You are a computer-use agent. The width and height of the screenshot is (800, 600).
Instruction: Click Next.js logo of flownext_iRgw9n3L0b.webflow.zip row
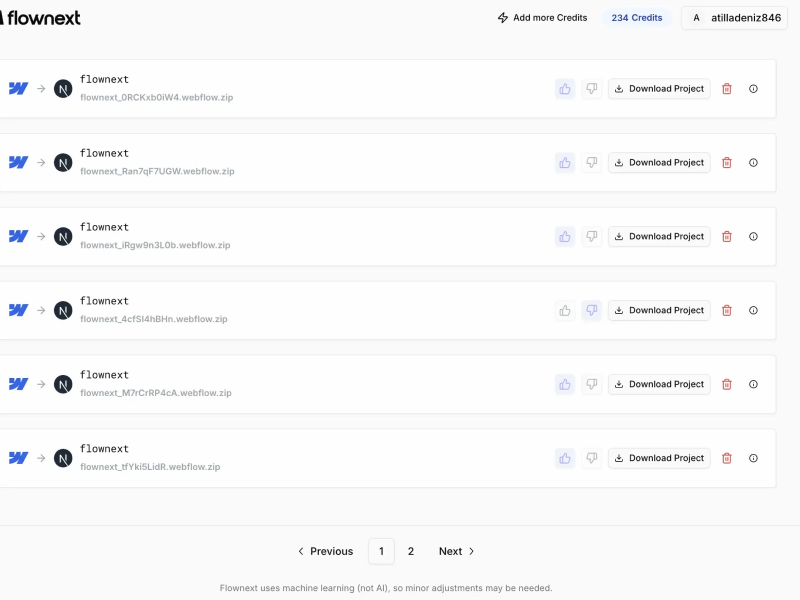(x=63, y=237)
